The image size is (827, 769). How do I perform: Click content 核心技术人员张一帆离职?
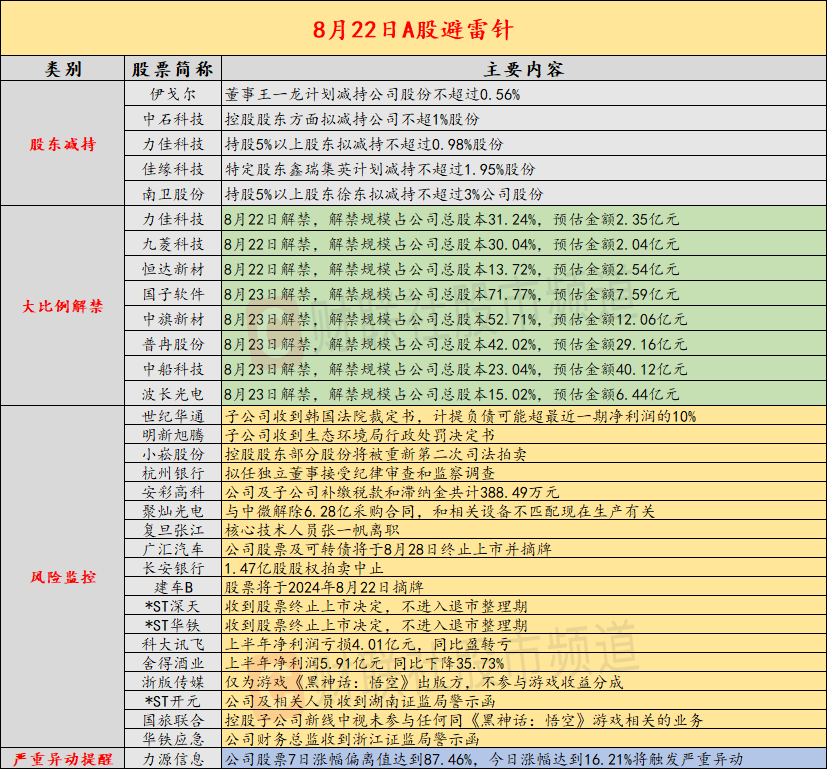[x=312, y=530]
